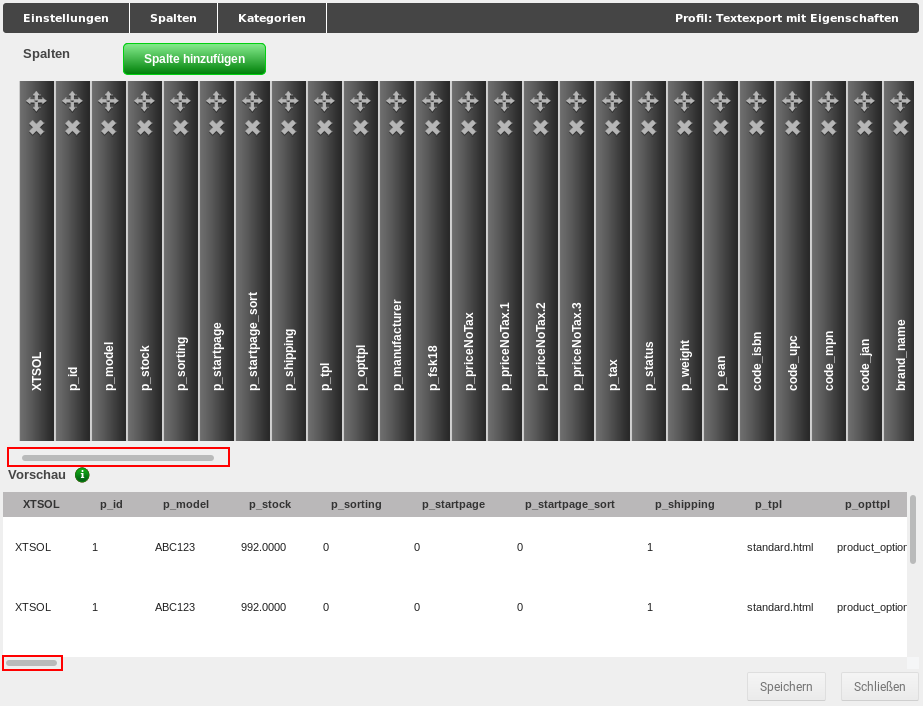This screenshot has width=923, height=706.
Task: Remove the p_ean column using its X icon
Action: click(720, 127)
